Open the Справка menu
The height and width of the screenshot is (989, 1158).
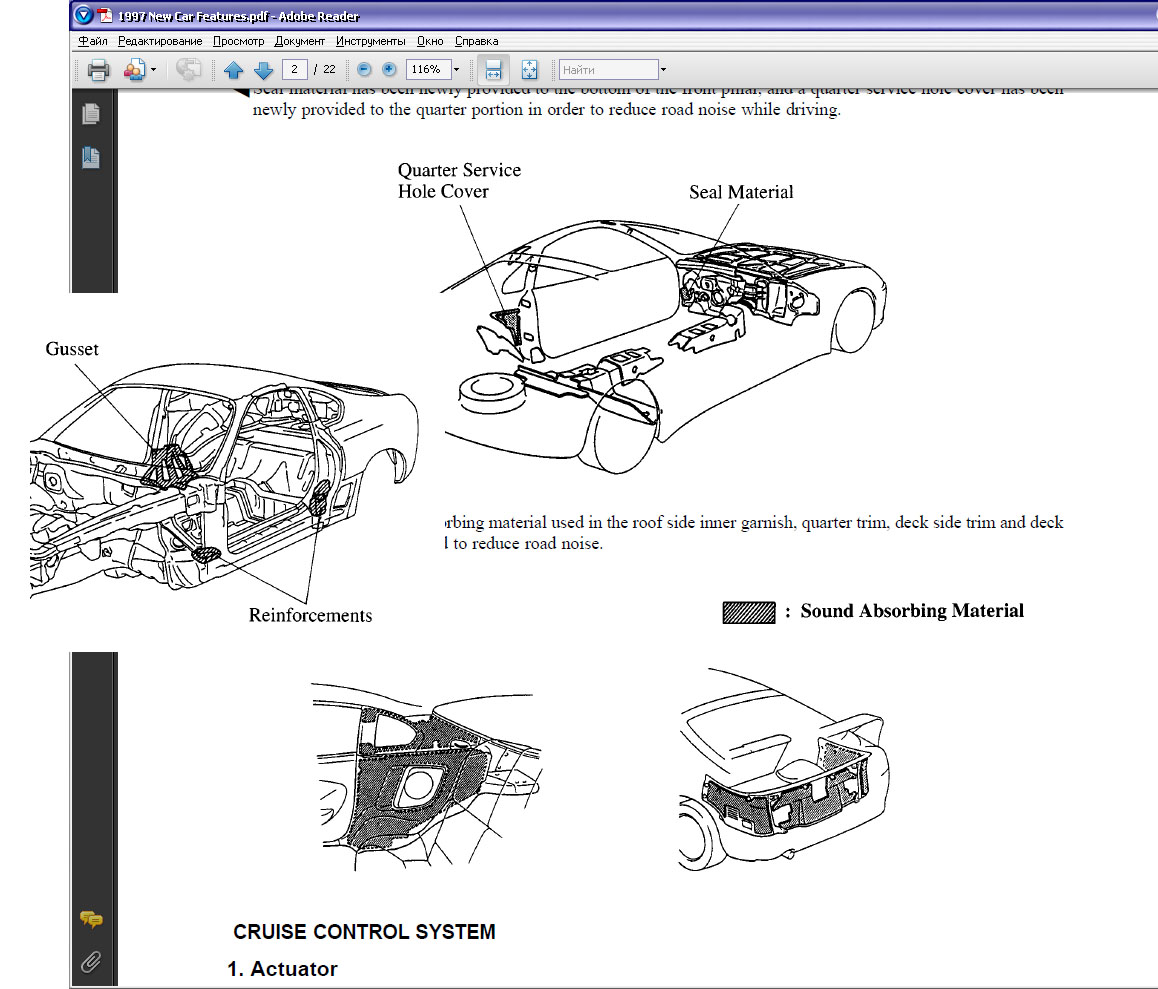[x=476, y=41]
